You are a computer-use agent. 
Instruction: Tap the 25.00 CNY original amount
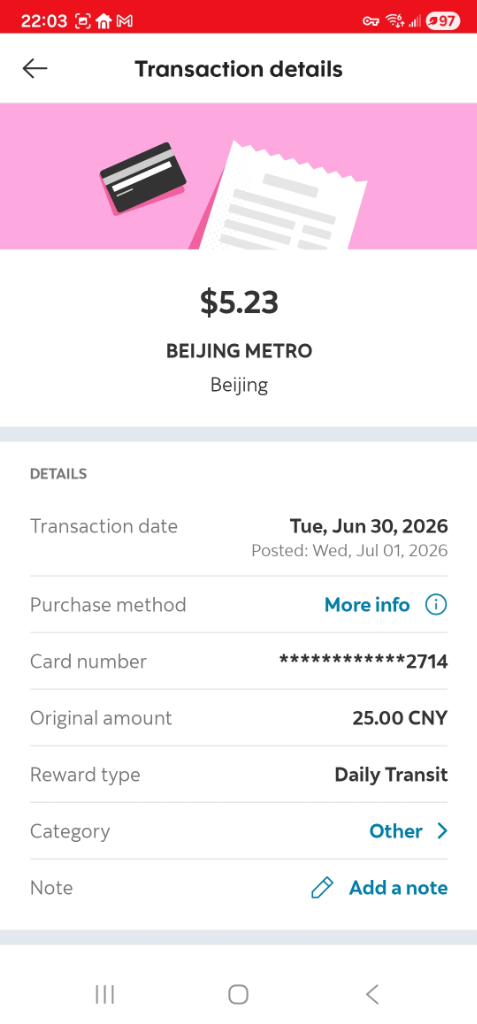click(x=400, y=718)
